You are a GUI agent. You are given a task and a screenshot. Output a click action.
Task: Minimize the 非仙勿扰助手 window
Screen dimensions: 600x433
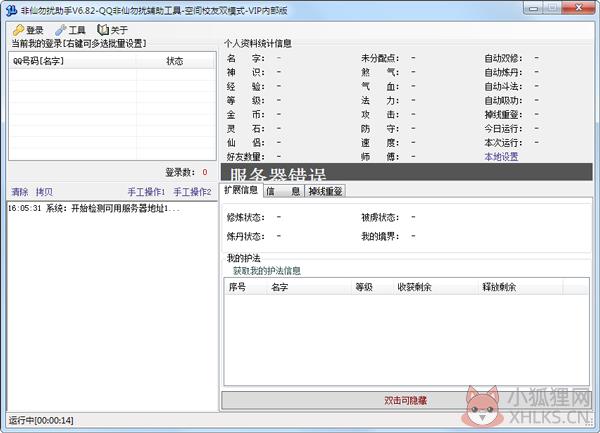coord(533,8)
